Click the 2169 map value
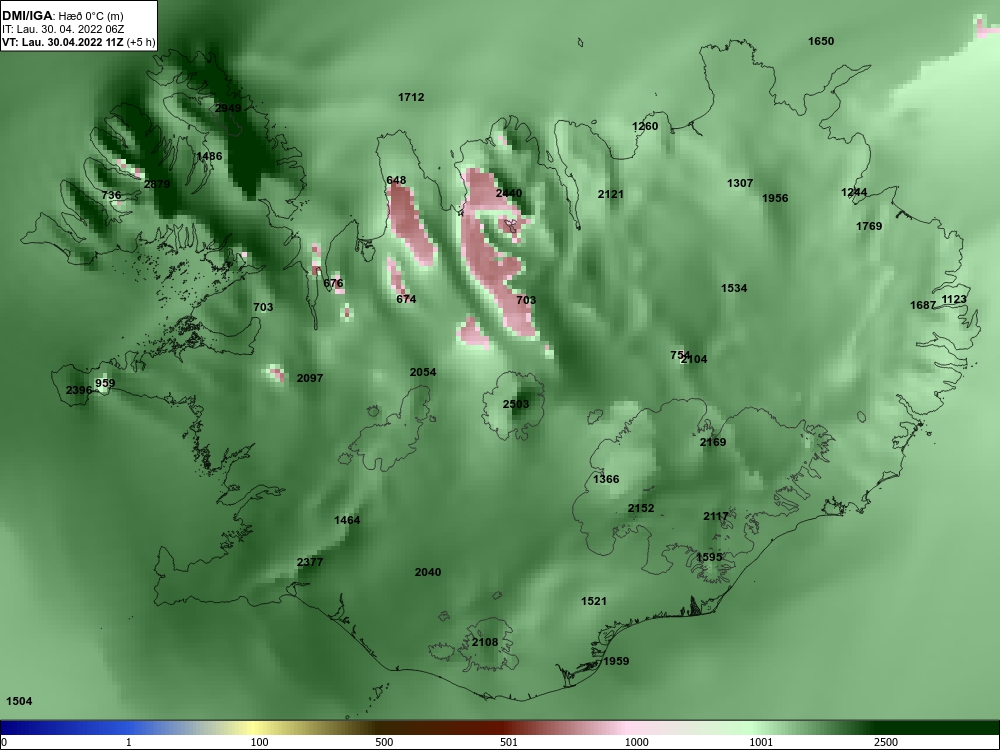 click(x=713, y=443)
